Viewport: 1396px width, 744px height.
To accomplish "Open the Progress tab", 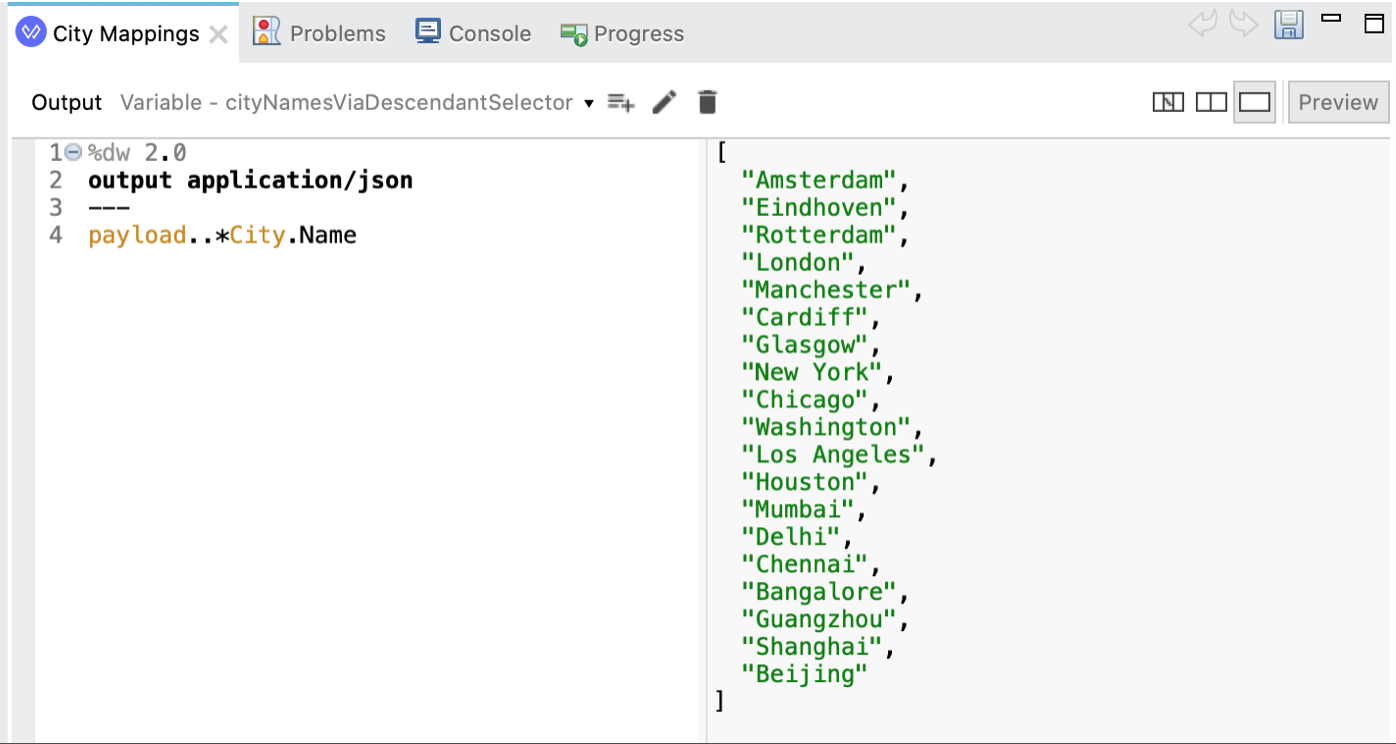I will pos(622,33).
